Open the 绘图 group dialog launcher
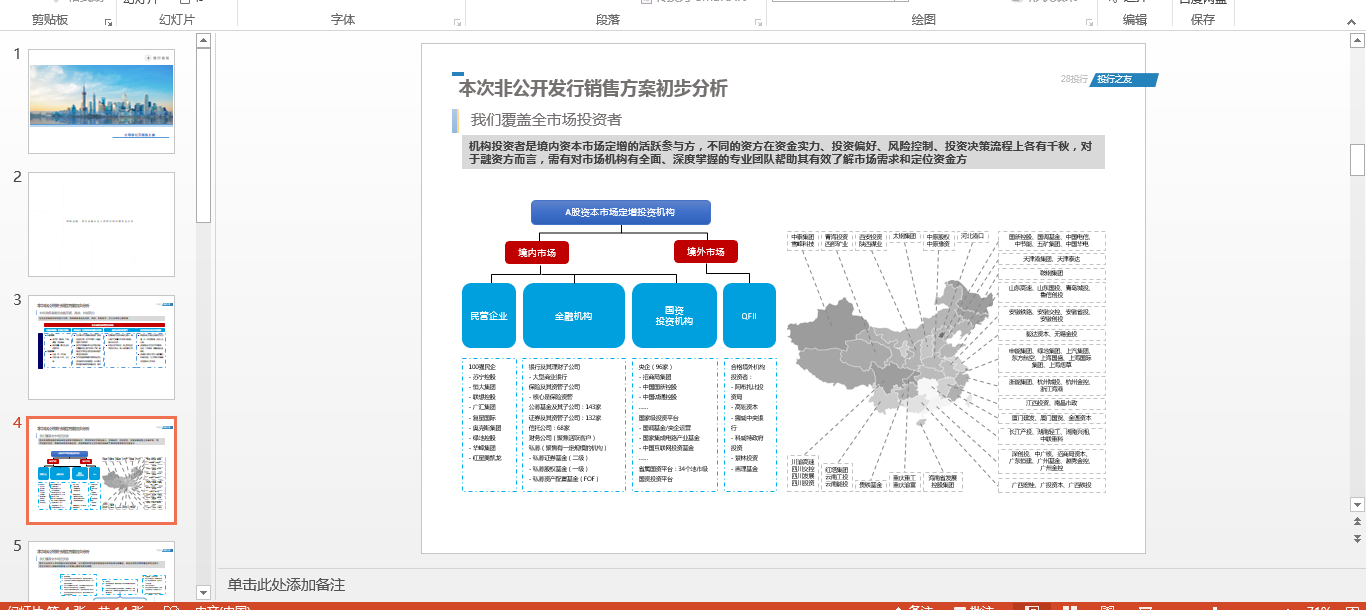The height and width of the screenshot is (610, 1366). 1090,22
